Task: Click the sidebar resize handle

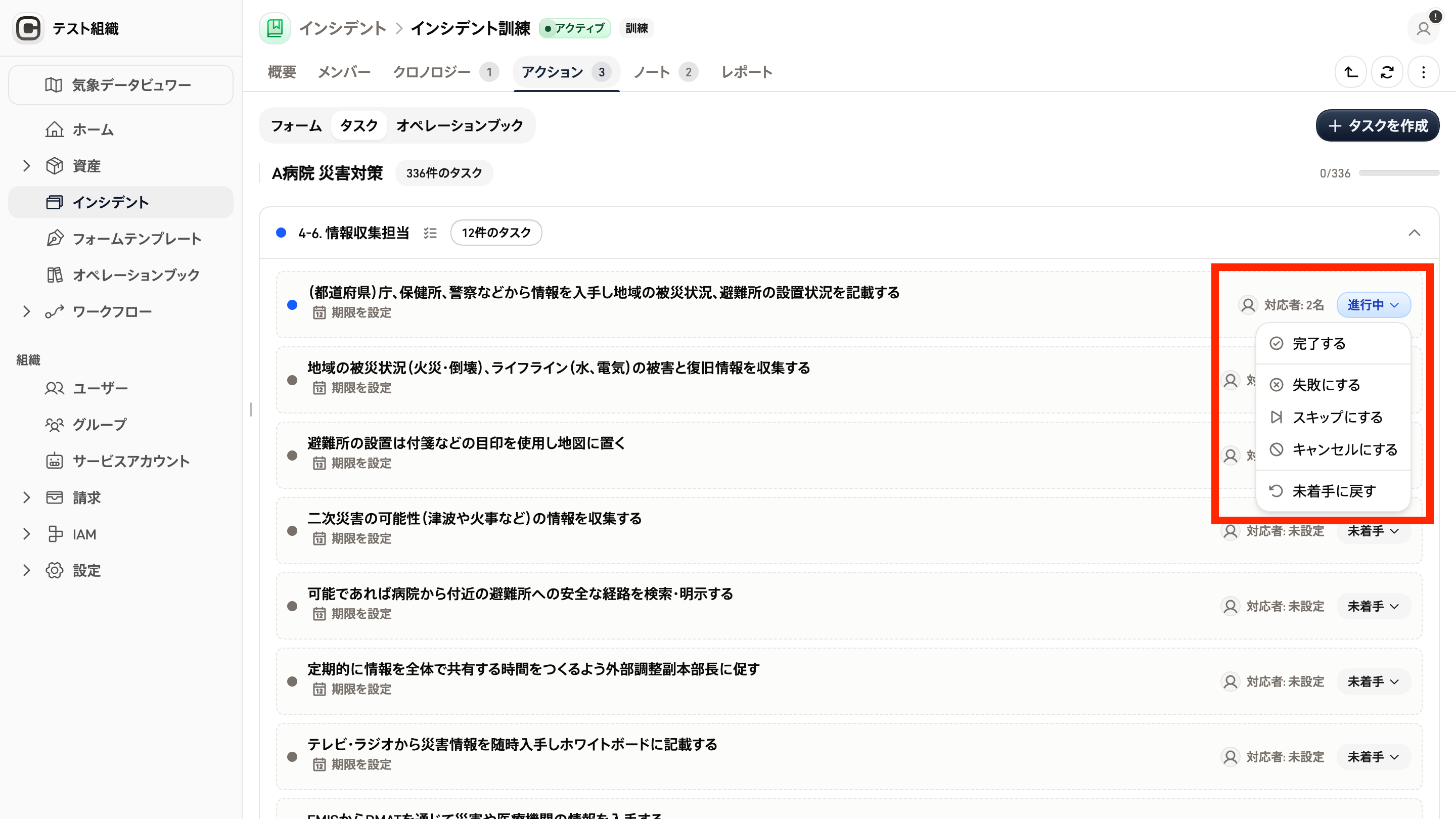Action: (250, 409)
